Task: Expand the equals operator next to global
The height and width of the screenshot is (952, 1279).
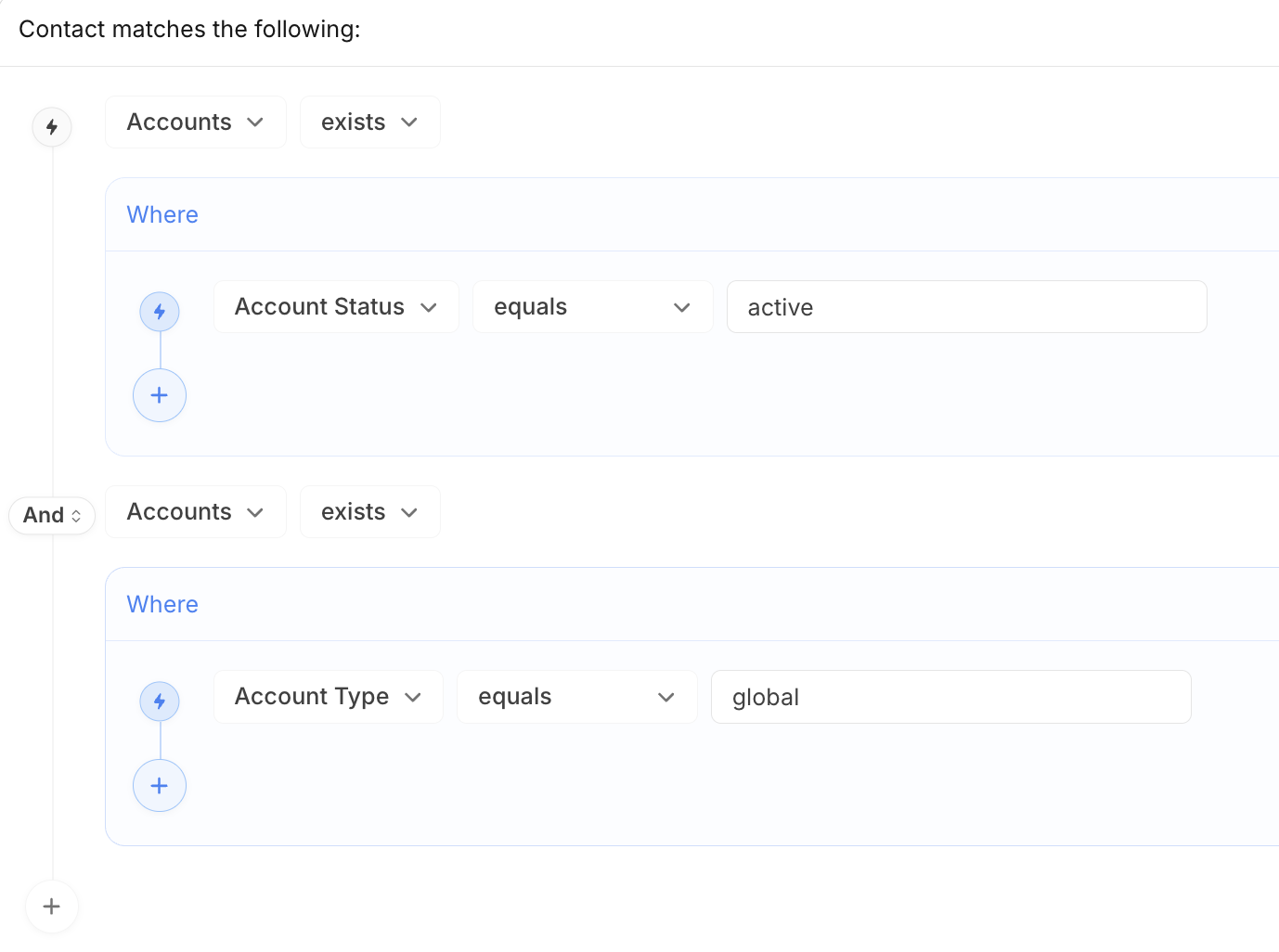Action: pyautogui.click(x=575, y=697)
